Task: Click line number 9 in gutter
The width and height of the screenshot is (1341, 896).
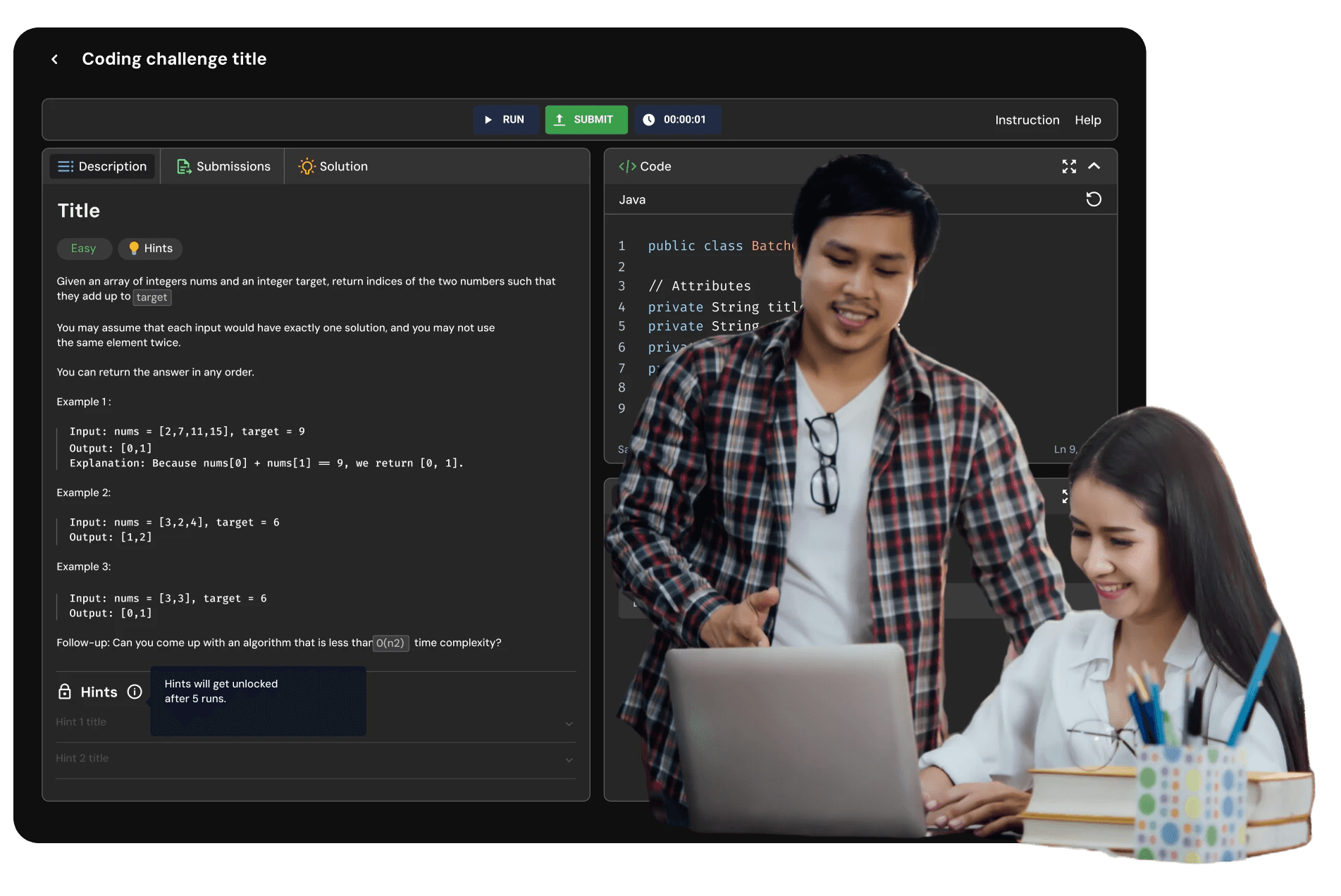Action: click(622, 409)
